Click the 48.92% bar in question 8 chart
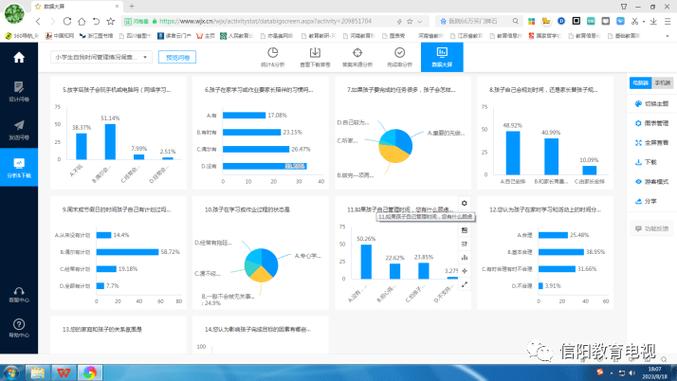This screenshot has width=677, height=381. pos(512,153)
